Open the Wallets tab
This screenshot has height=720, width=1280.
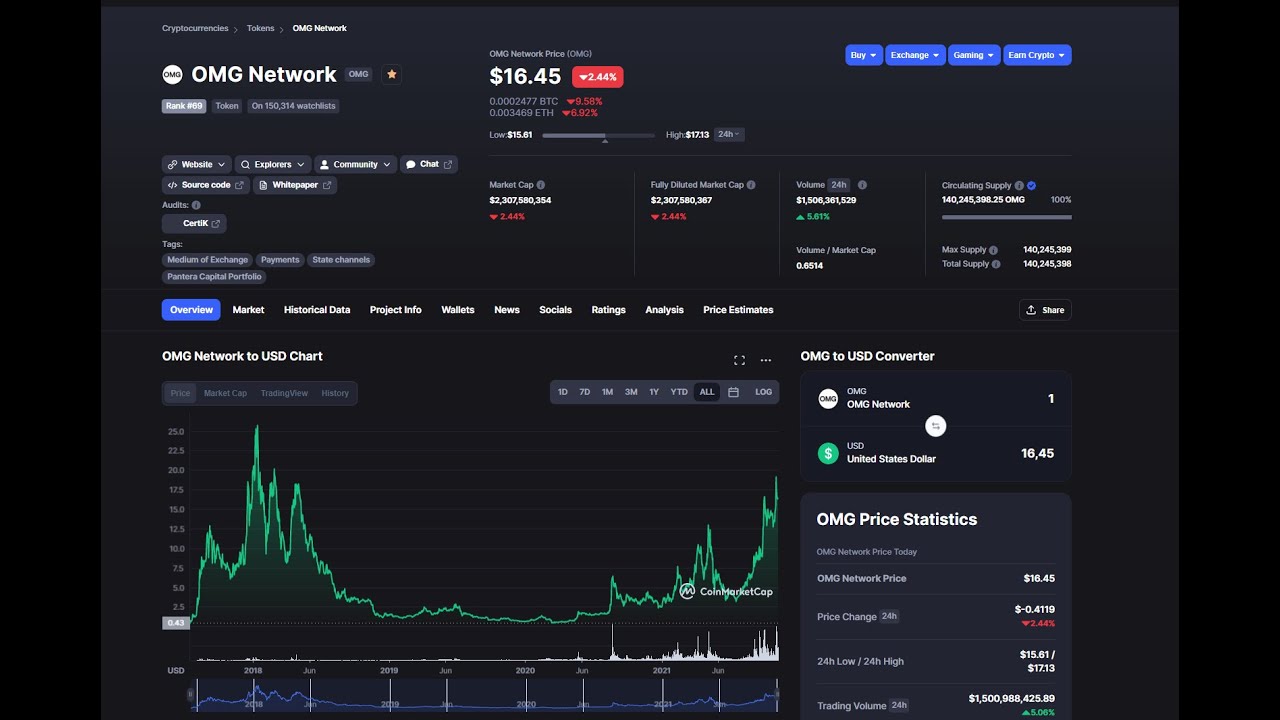click(458, 310)
